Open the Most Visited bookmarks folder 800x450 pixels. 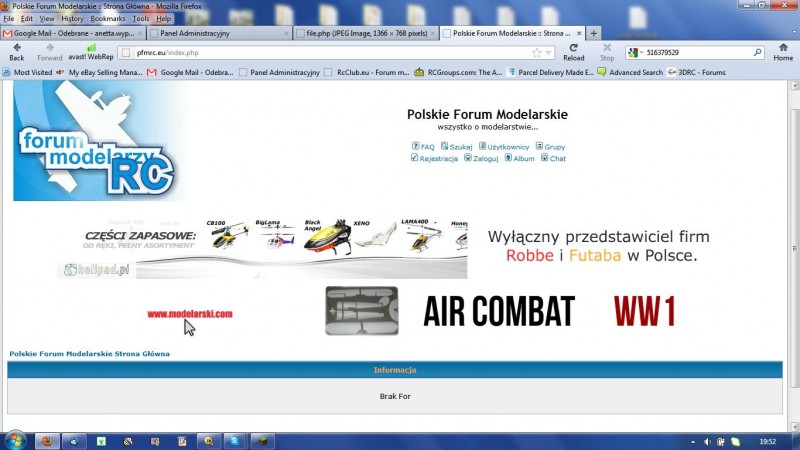pyautogui.click(x=28, y=72)
